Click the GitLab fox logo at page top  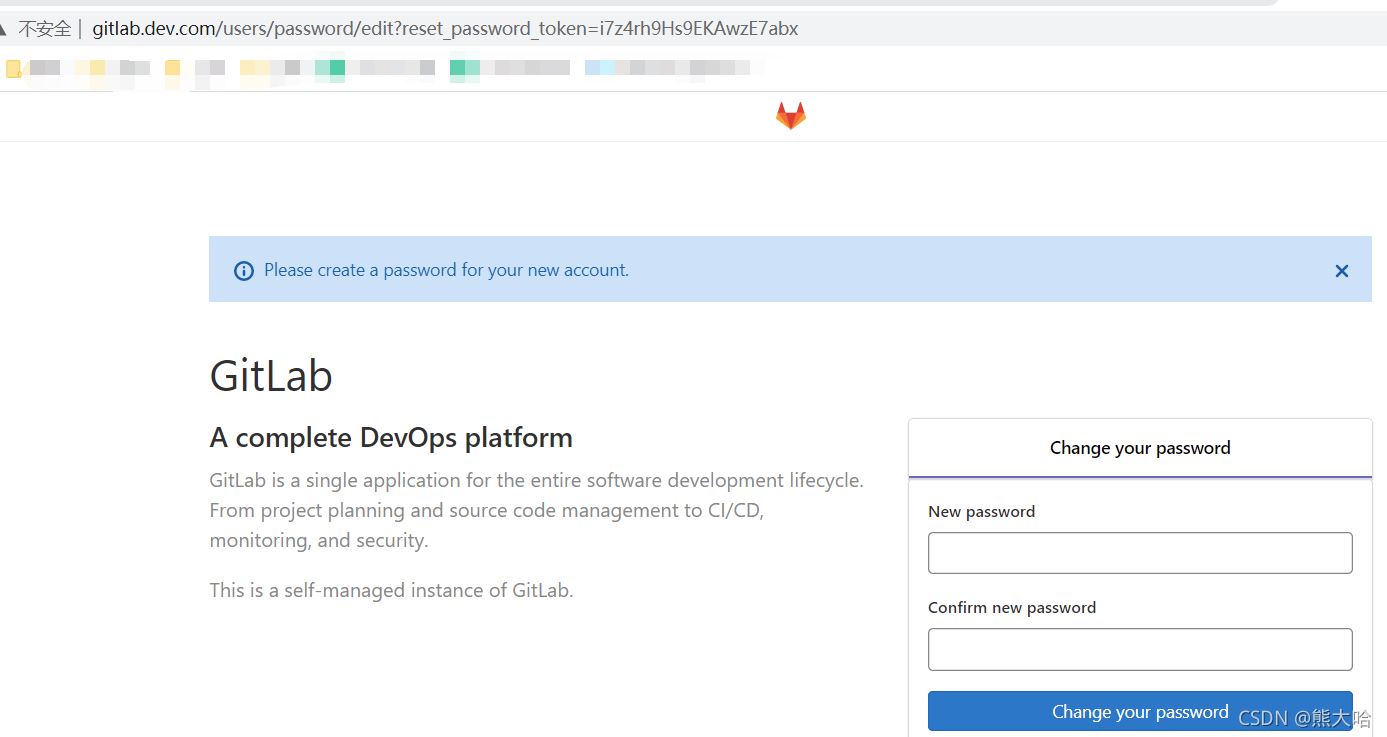pos(790,115)
